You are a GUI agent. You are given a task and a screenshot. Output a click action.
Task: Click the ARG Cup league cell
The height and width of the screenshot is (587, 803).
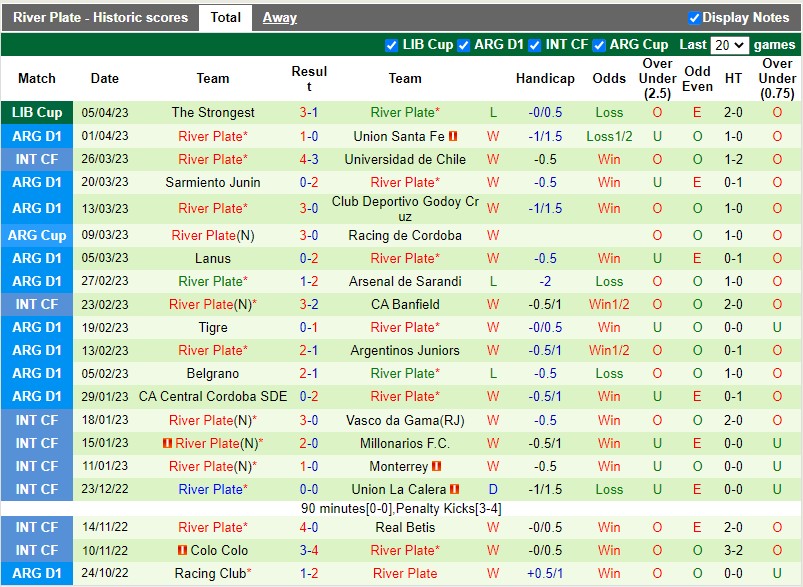coord(37,235)
